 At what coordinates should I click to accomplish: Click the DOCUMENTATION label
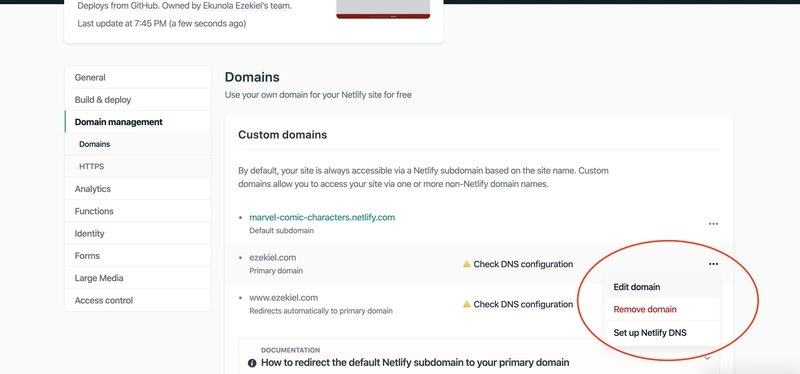click(x=290, y=351)
